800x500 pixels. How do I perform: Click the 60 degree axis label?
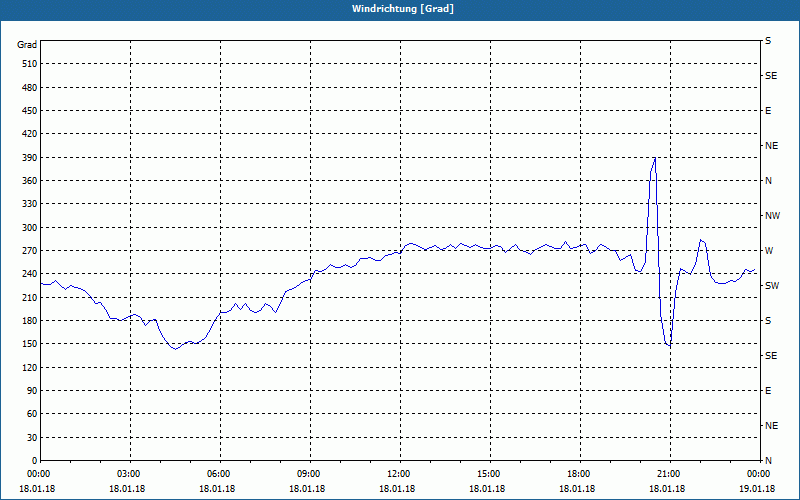pyautogui.click(x=32, y=414)
